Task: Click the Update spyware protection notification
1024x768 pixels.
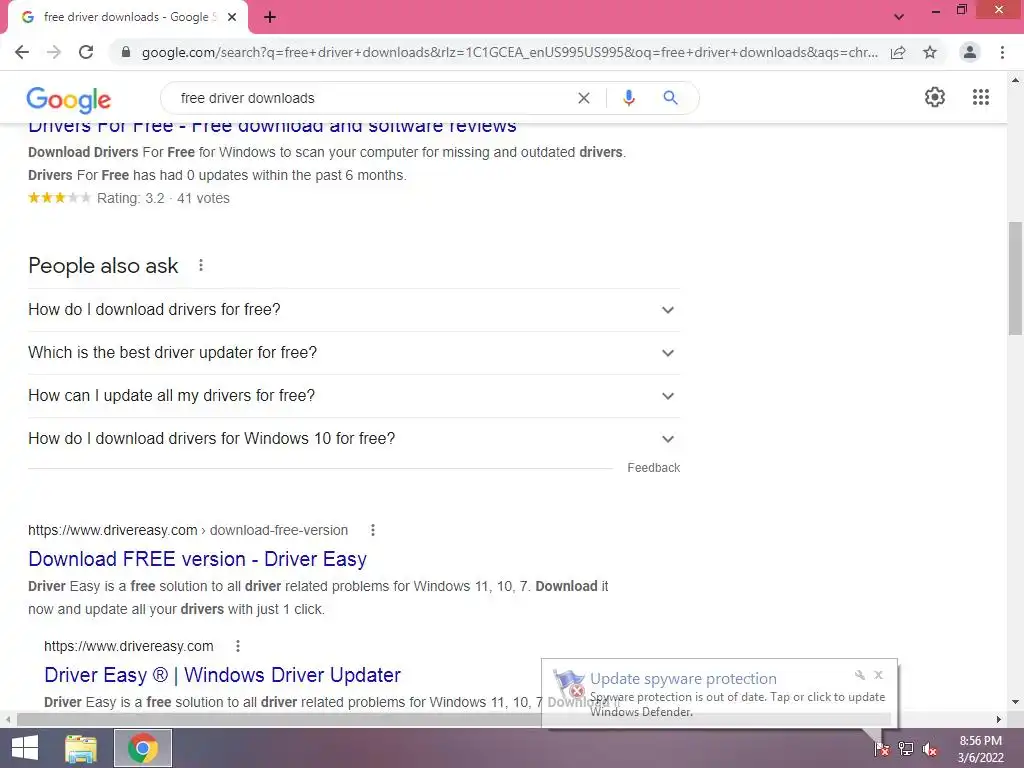Action: [x=719, y=694]
